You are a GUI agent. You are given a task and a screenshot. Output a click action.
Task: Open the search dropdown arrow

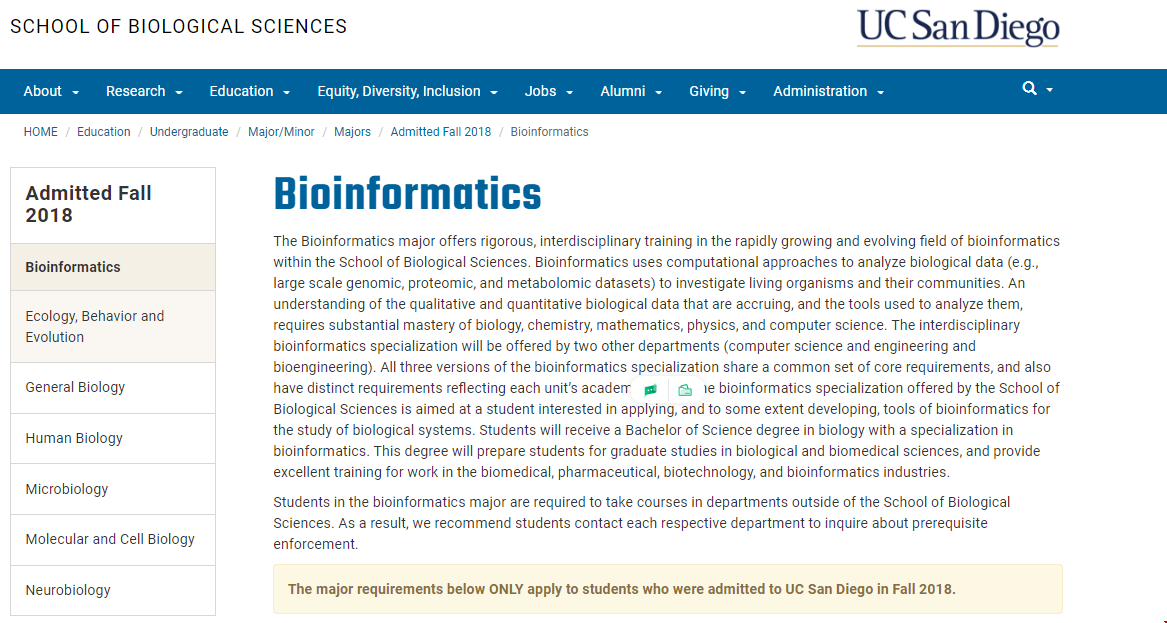(x=1047, y=88)
